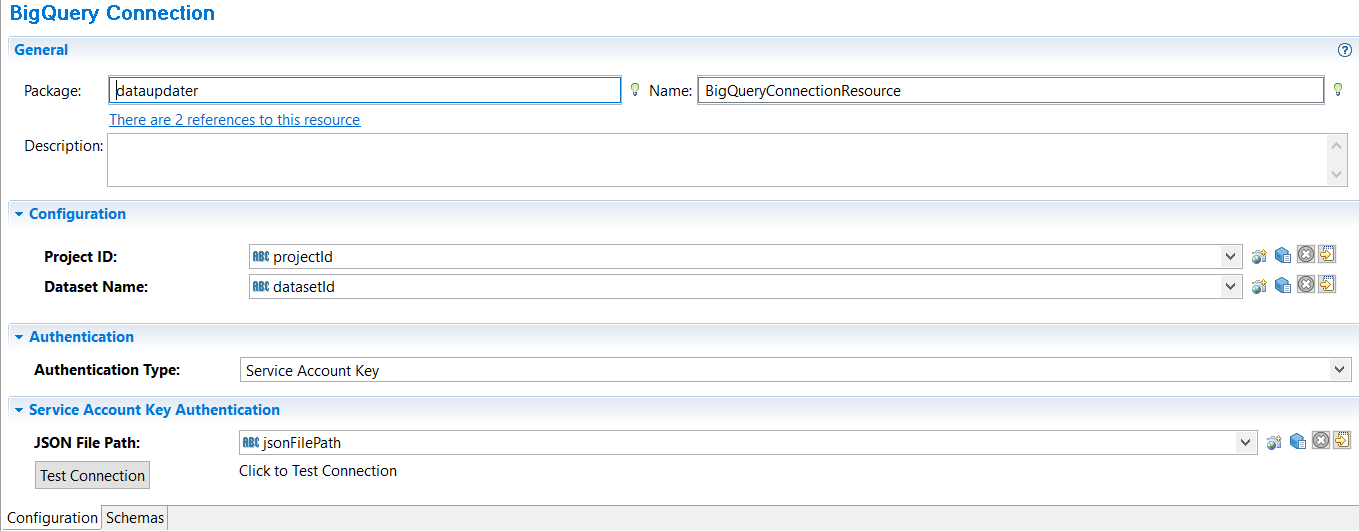Viewport: 1359px width, 531px height.
Task: Click into the Description text area
Action: pos(718,160)
